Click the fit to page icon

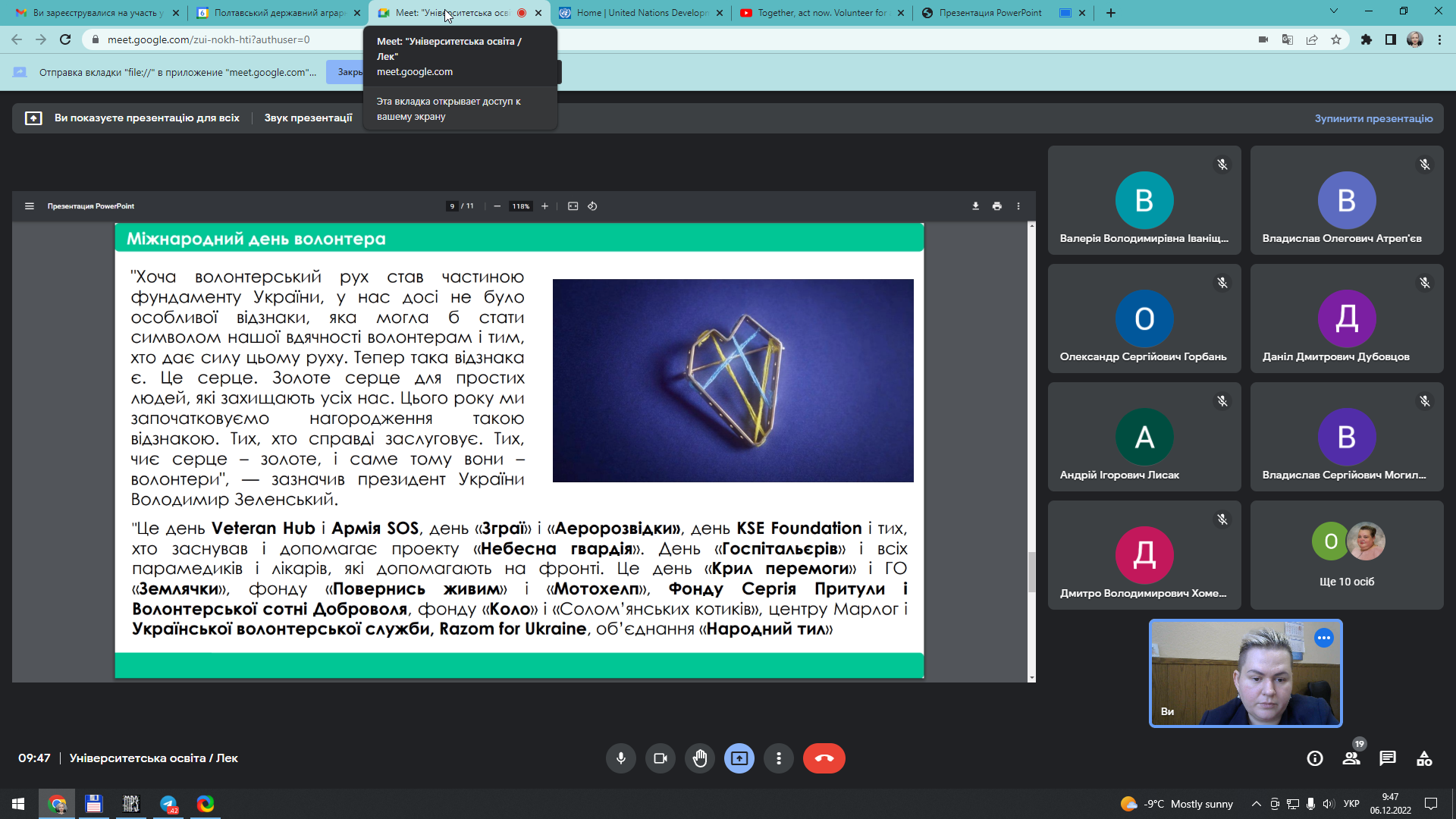point(573,206)
